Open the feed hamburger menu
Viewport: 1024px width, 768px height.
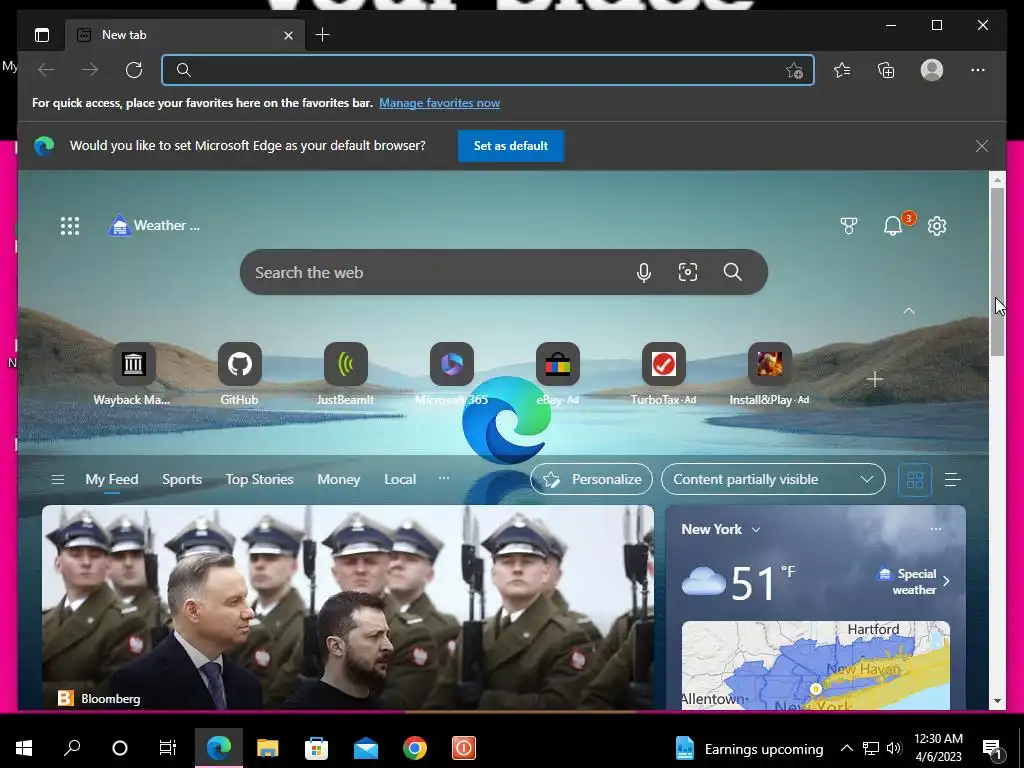57,480
